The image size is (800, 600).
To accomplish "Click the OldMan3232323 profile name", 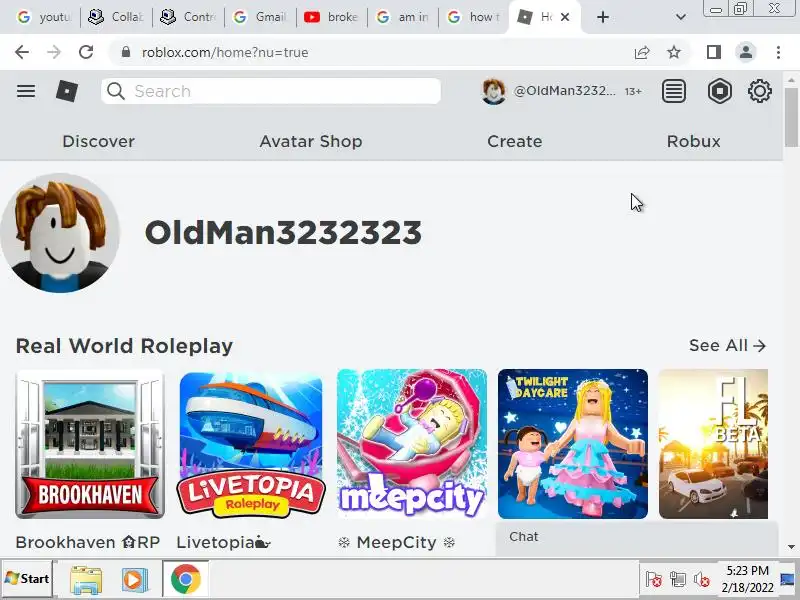I will (x=283, y=233).
